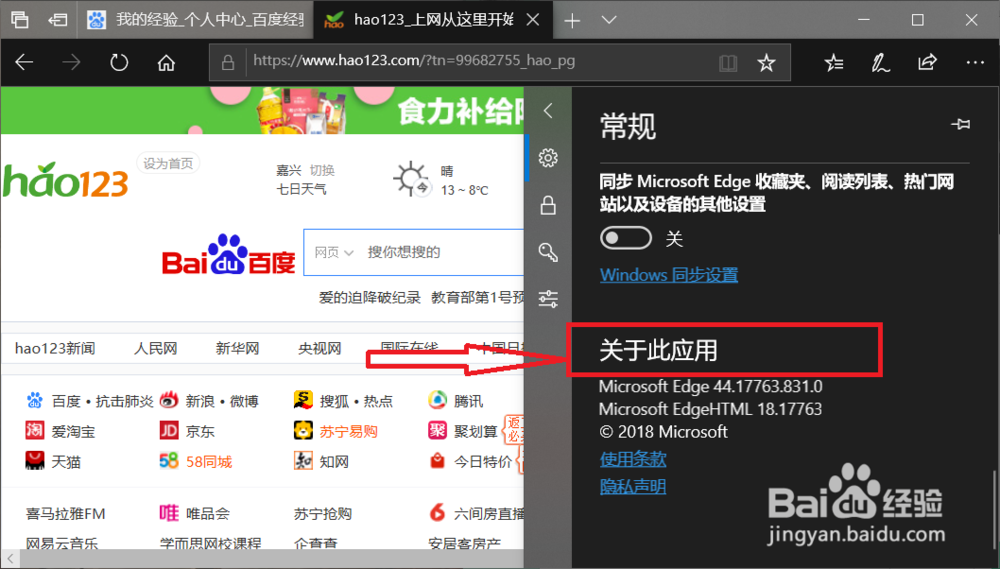The image size is (1000, 569).
Task: Switch to the 我的经验 百度经验 tab
Action: tap(196, 20)
